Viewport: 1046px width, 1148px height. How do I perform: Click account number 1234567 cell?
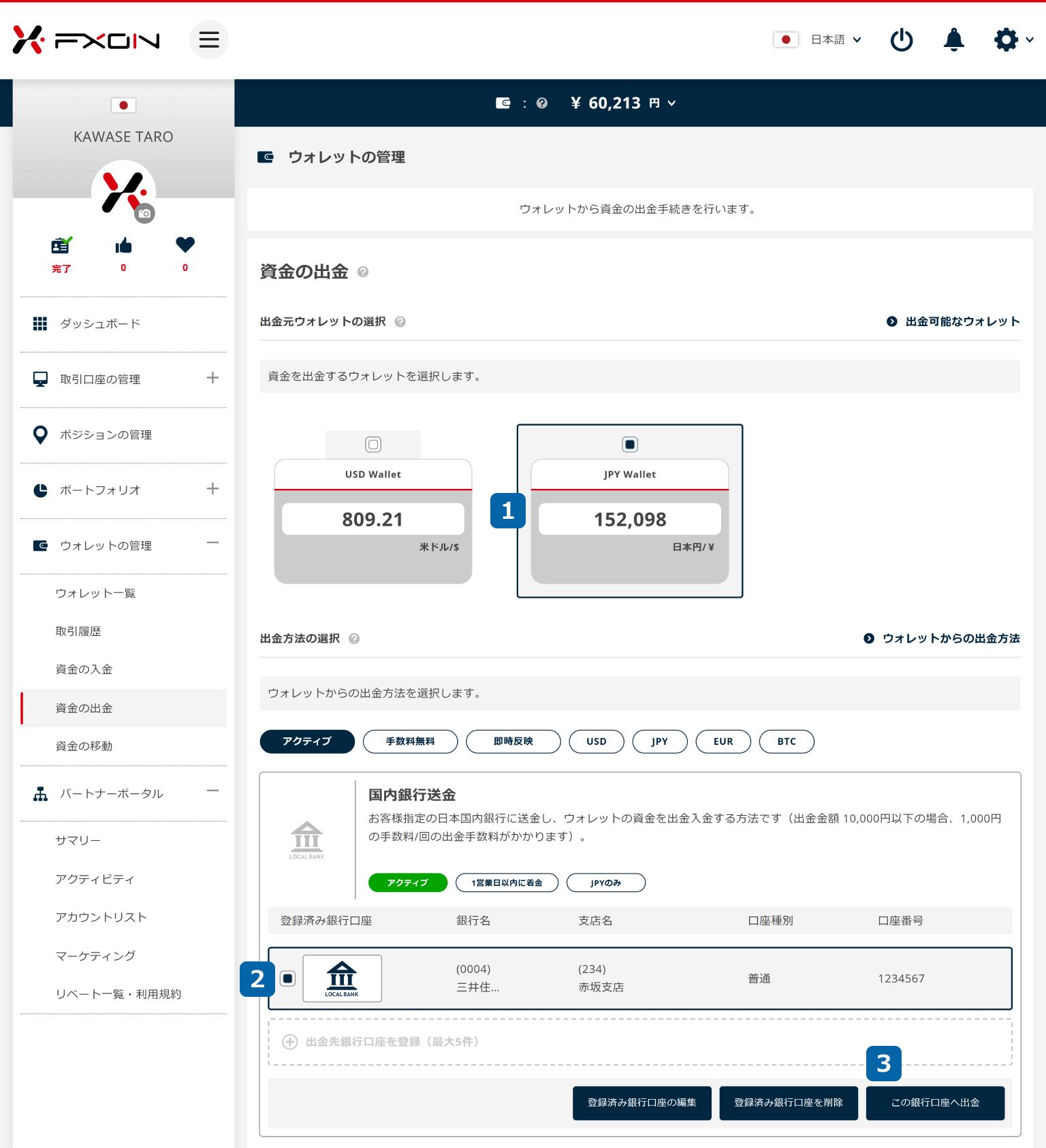pyautogui.click(x=901, y=978)
